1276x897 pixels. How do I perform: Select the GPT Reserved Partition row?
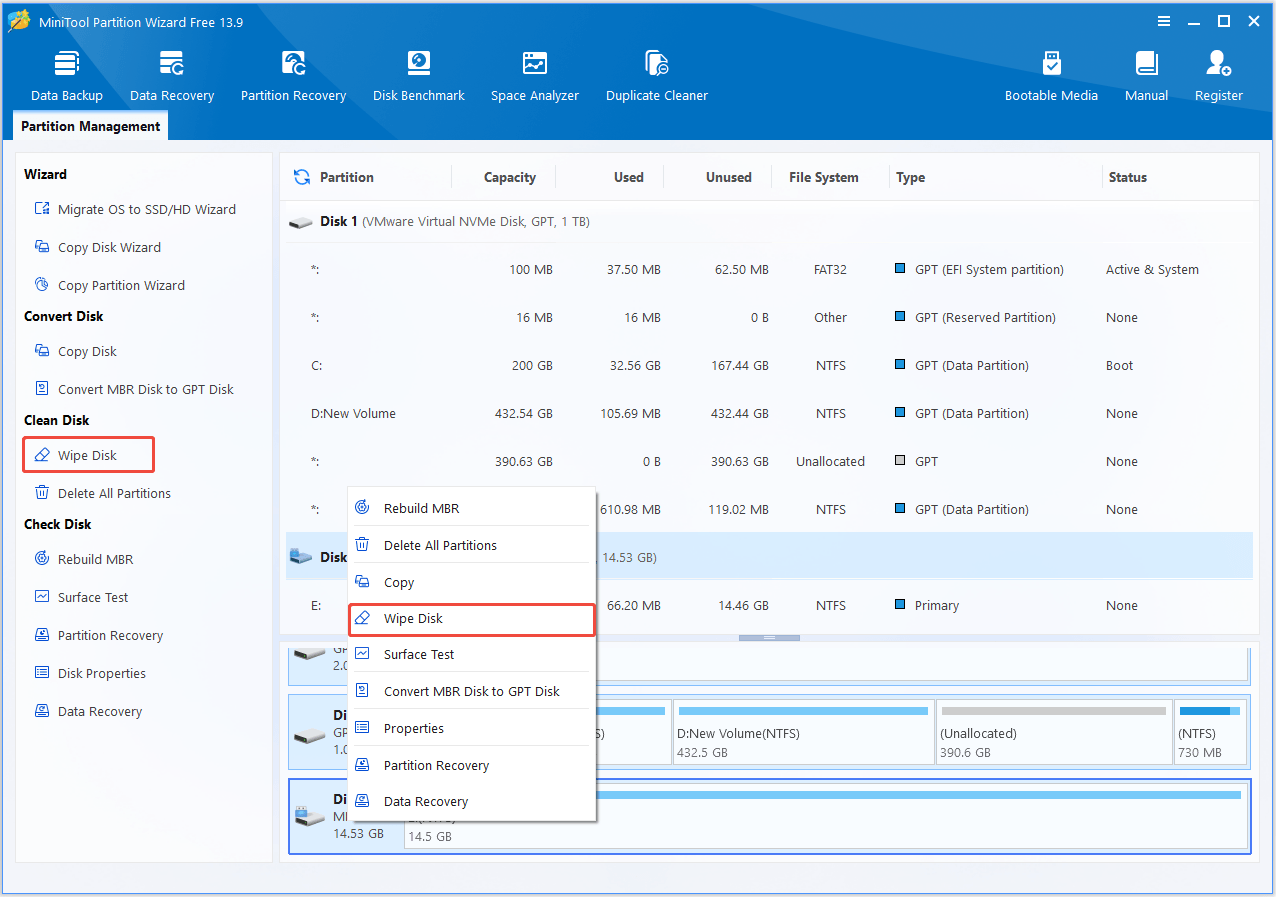[769, 317]
